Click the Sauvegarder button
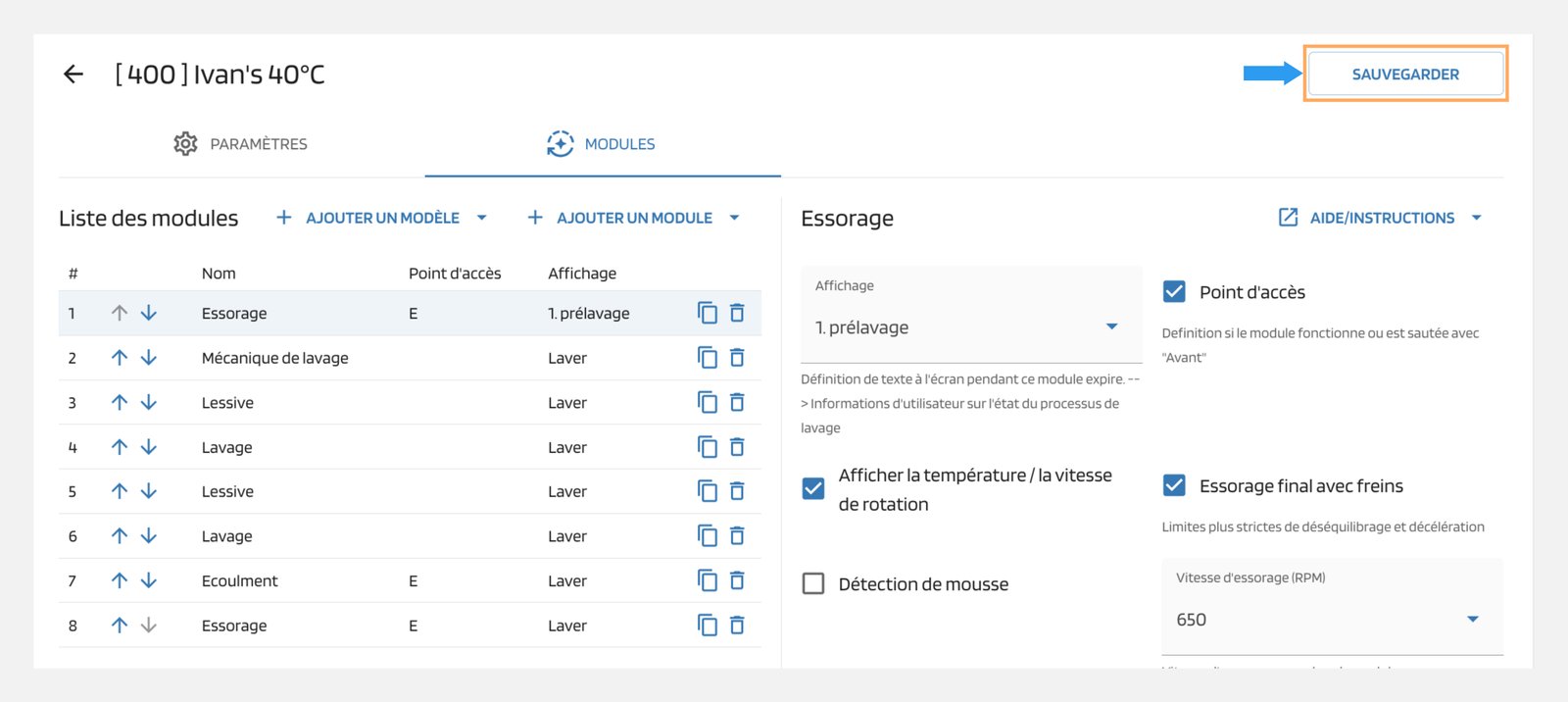The width and height of the screenshot is (1568, 702). pos(1404,75)
